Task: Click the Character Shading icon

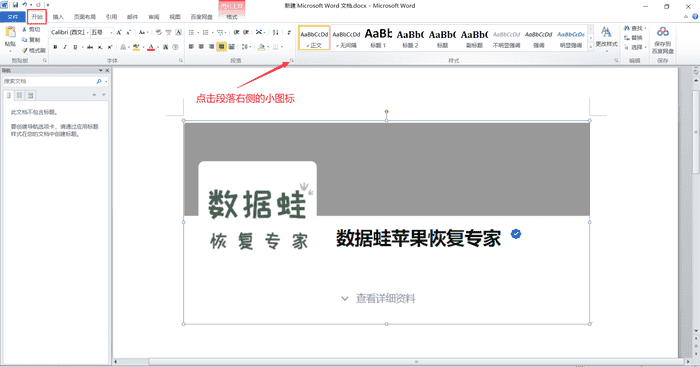Action: pos(166,47)
